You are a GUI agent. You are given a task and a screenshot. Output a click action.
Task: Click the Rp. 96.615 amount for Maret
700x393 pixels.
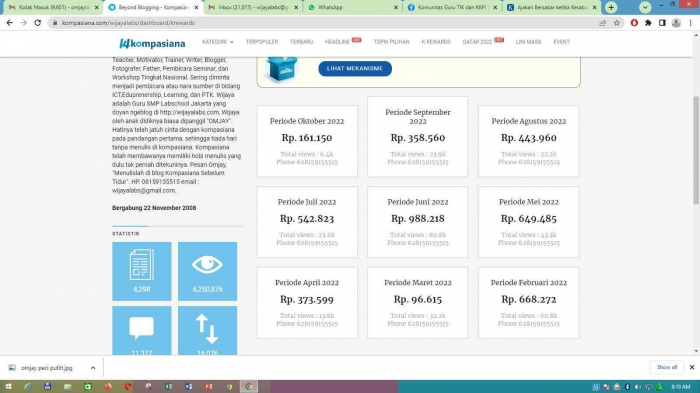[x=417, y=300]
